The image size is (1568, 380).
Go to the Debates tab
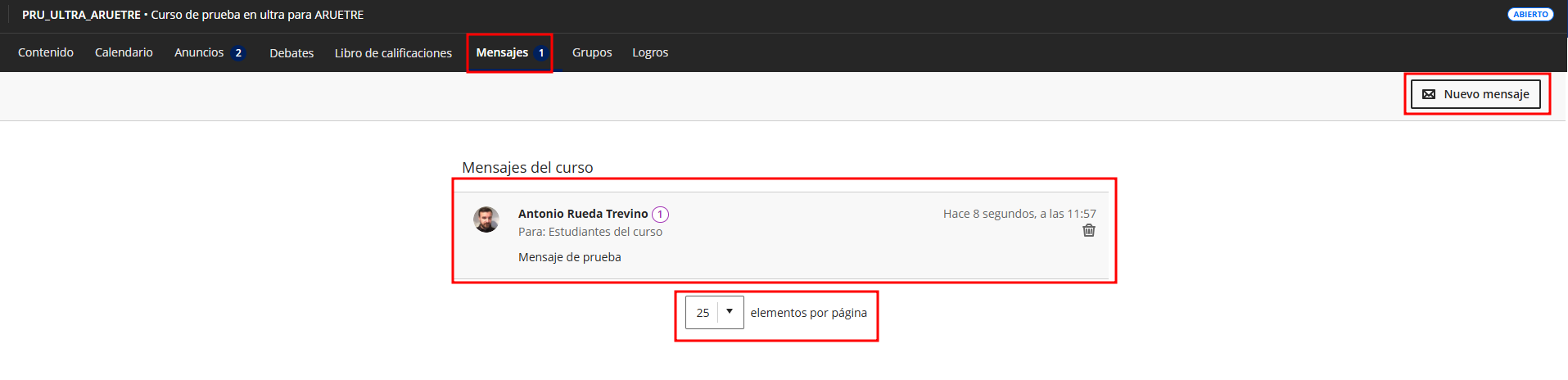pos(291,53)
